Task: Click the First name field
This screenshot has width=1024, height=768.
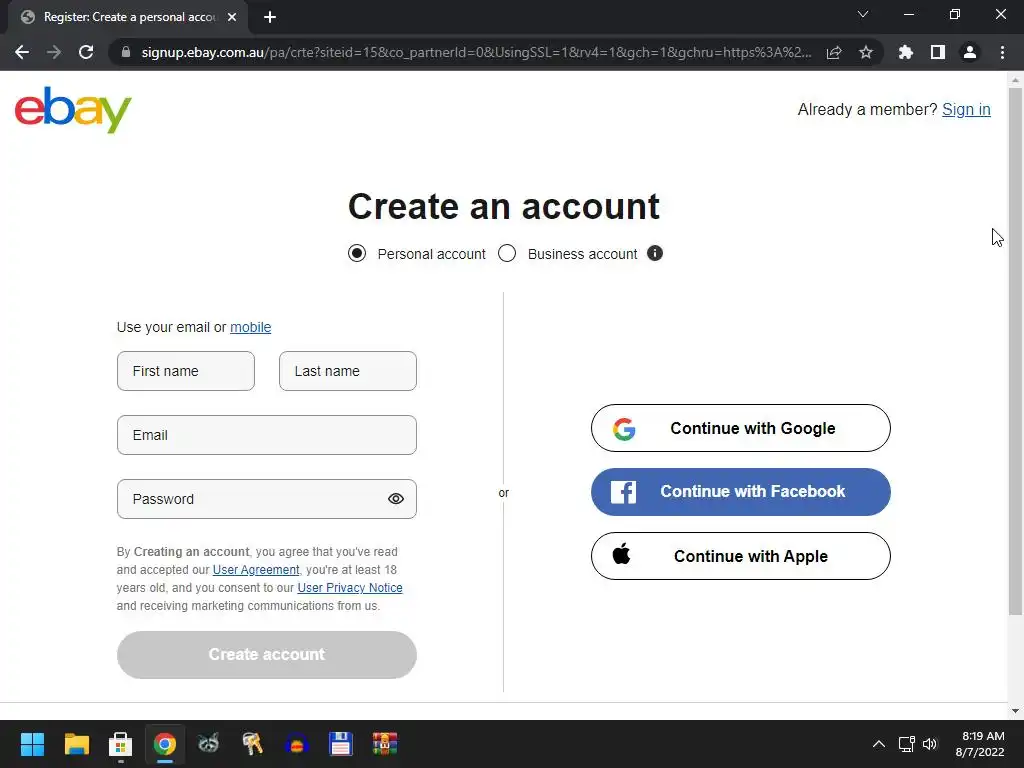Action: click(x=185, y=371)
